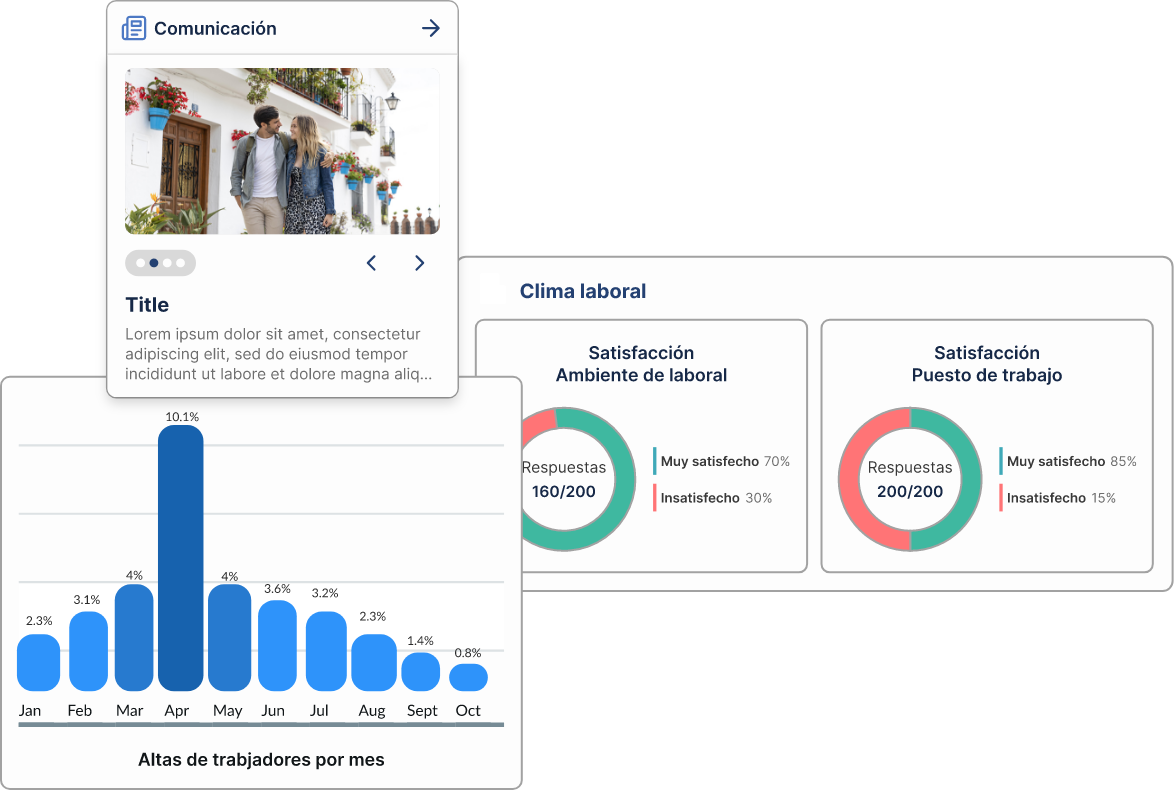Viewport: 1174px width, 790px height.
Task: Click the Clima laboral heading
Action: click(x=582, y=291)
